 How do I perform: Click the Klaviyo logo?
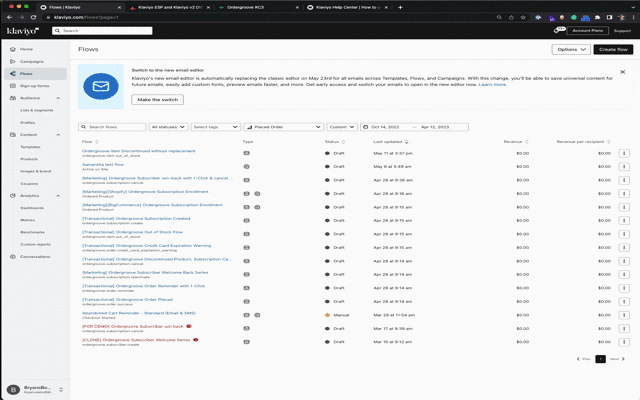23,31
